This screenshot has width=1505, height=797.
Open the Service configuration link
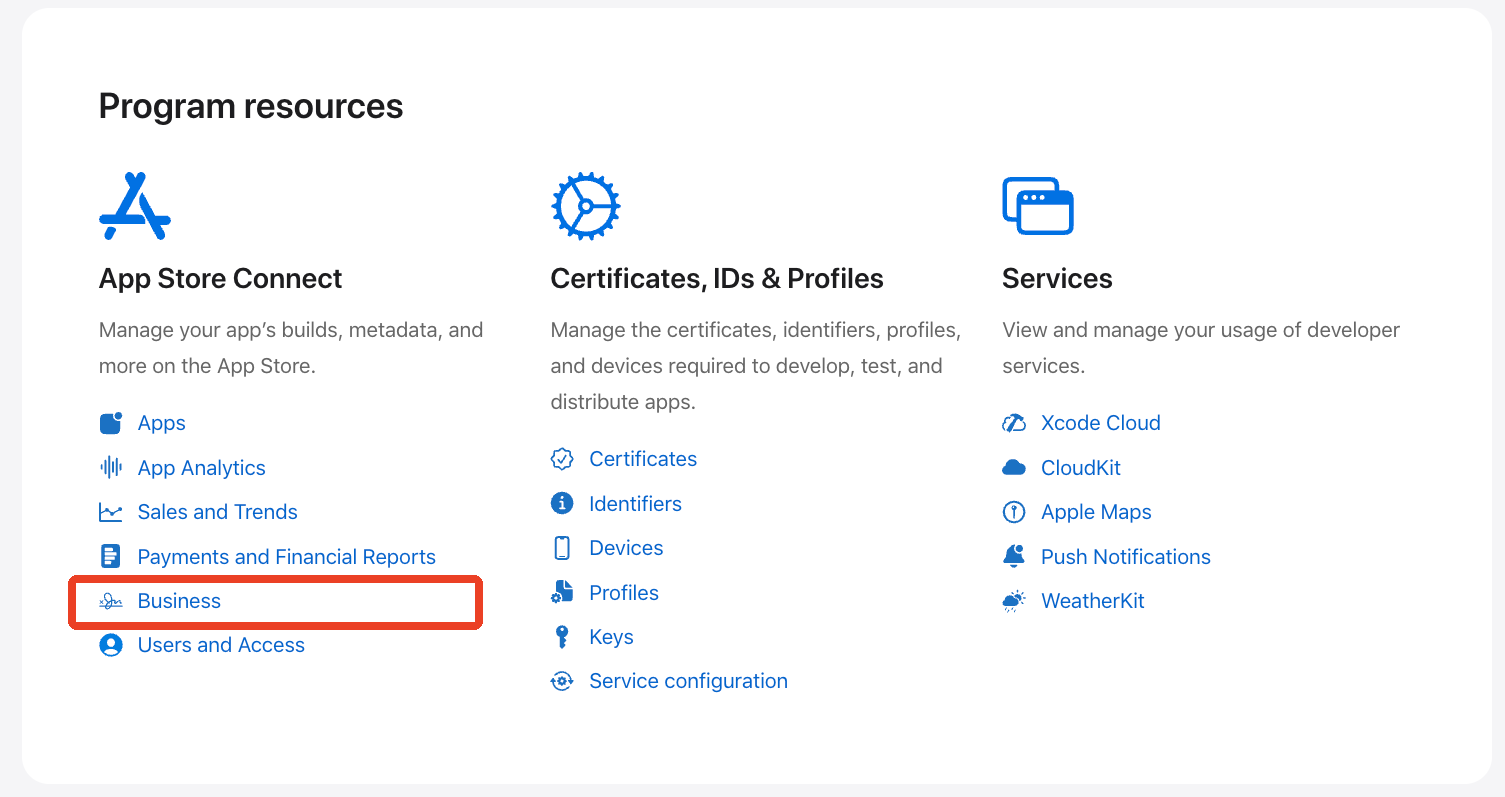point(689,681)
